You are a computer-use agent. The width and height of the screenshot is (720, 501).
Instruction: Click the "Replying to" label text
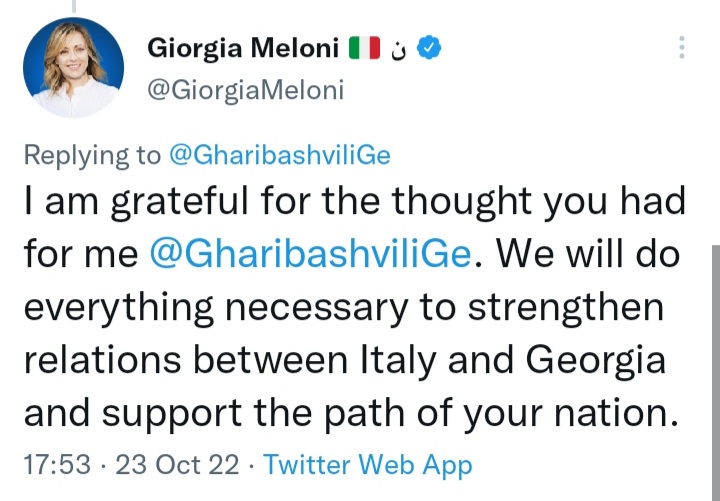pyautogui.click(x=92, y=155)
